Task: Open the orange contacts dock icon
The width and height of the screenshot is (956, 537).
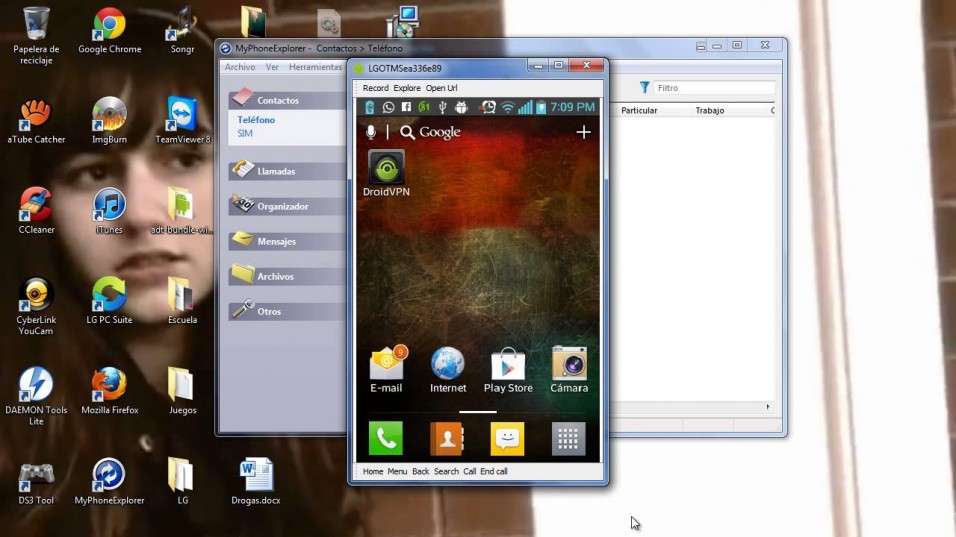Action: click(x=447, y=438)
